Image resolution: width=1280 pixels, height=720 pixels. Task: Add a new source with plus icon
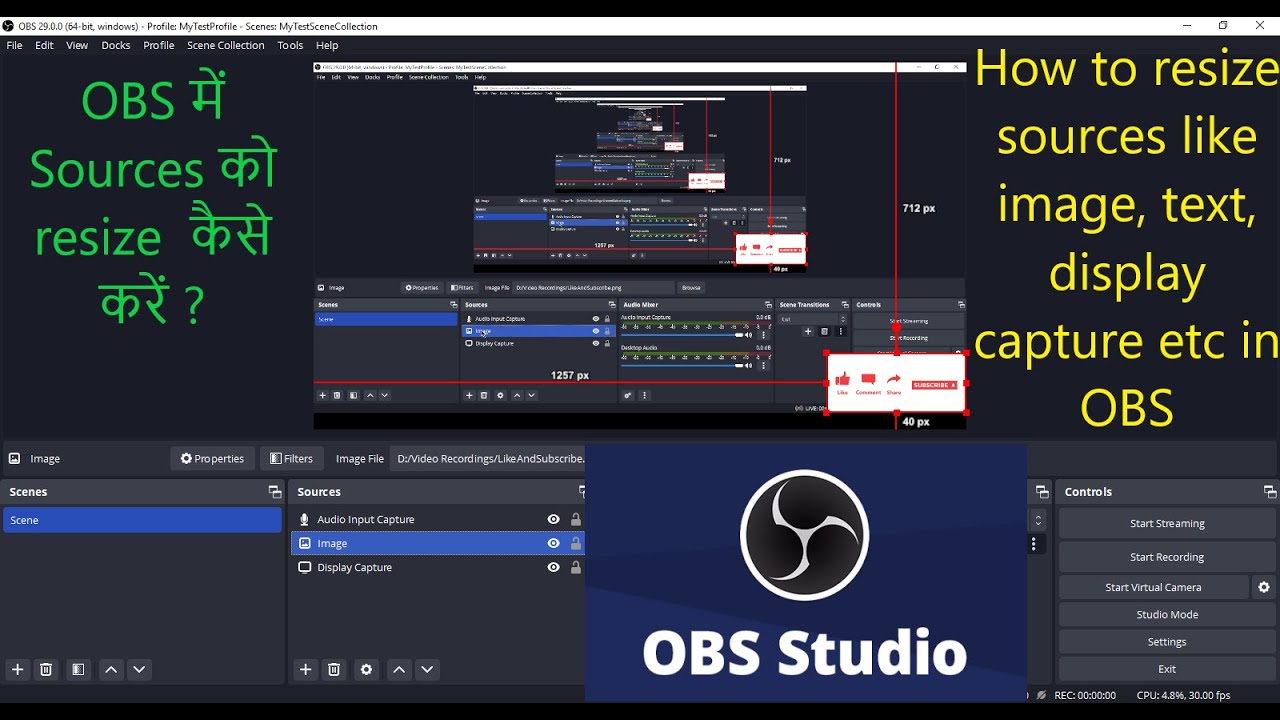(305, 669)
